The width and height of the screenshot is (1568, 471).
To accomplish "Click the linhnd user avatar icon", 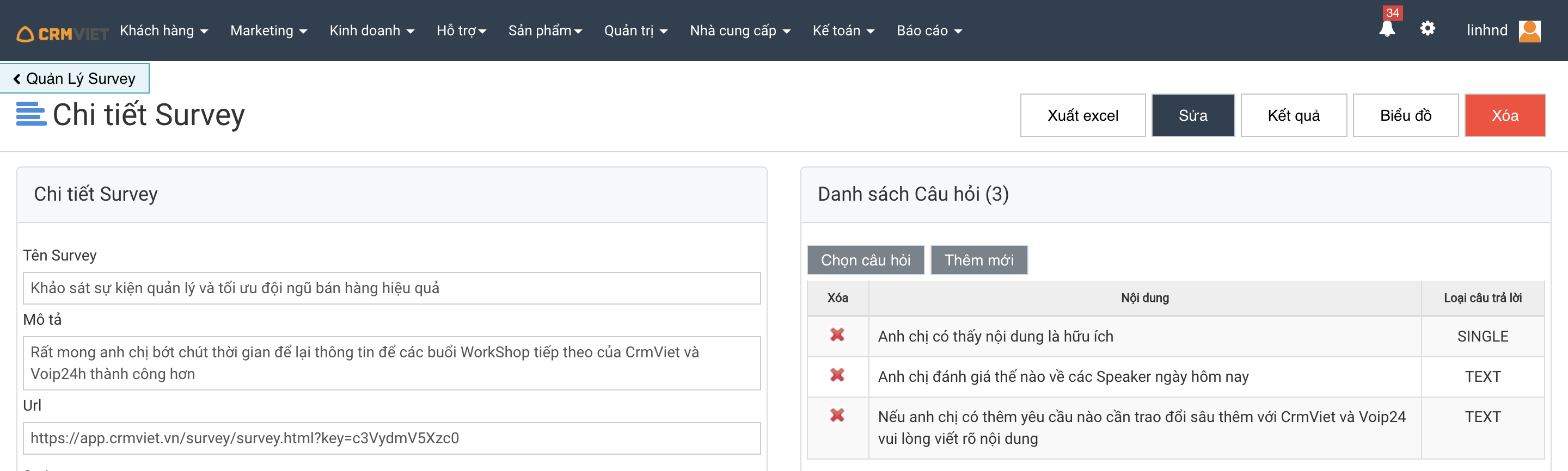I will (1529, 30).
